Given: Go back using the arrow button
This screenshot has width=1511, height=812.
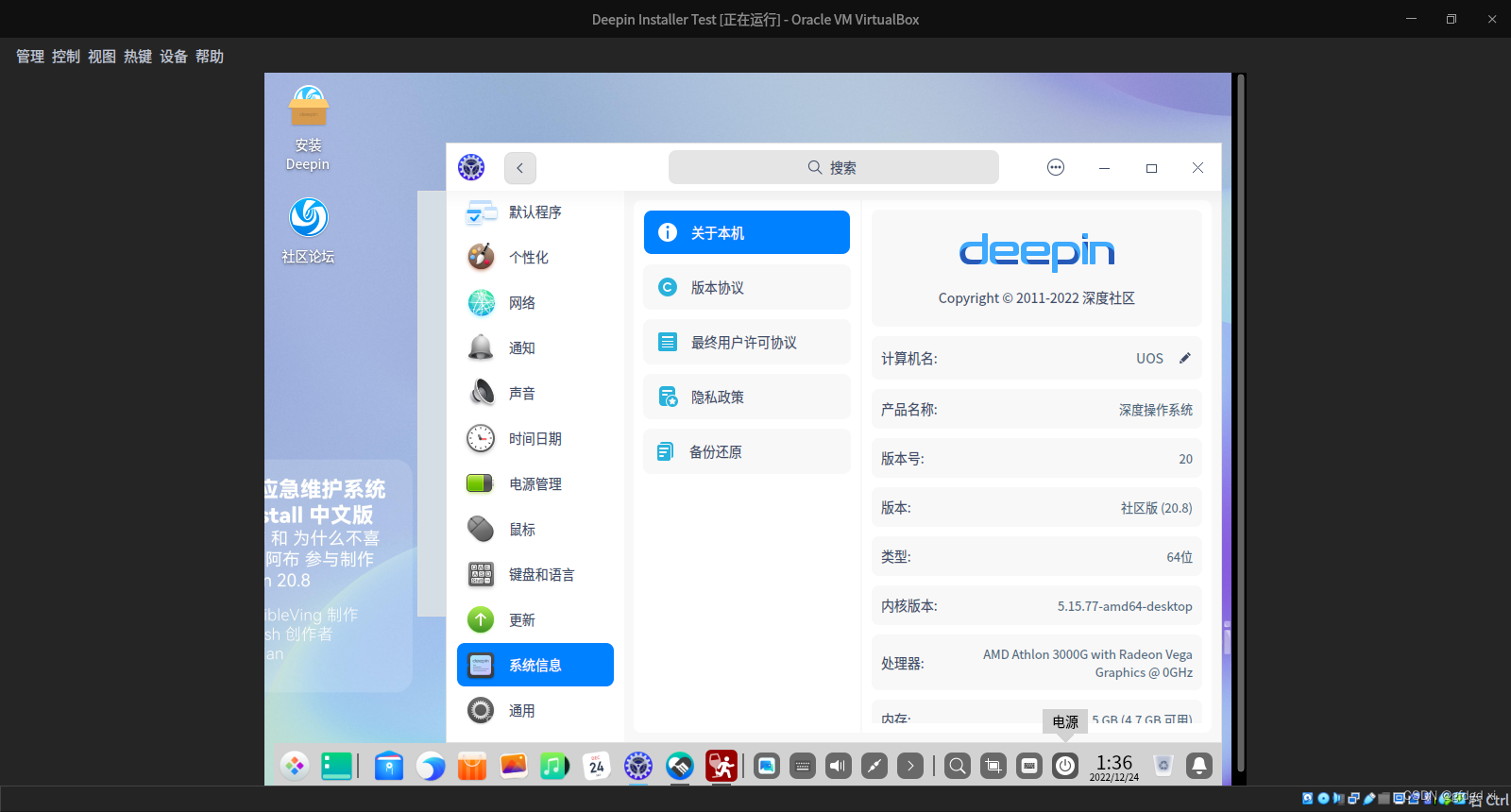Looking at the screenshot, I should point(519,168).
